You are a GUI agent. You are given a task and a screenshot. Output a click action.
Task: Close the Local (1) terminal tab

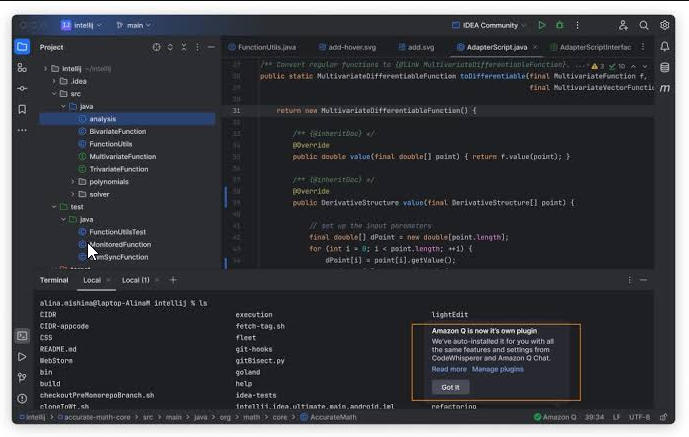(157, 280)
